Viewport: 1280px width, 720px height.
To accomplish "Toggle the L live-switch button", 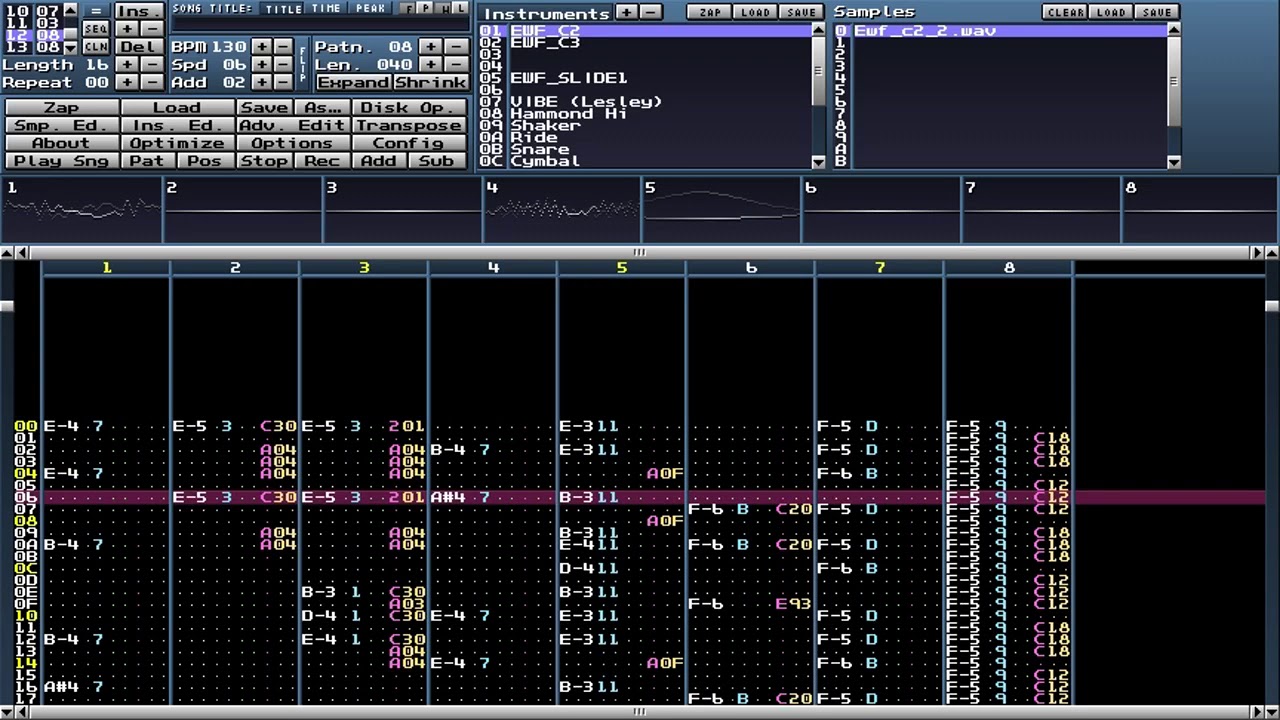I will (x=459, y=9).
